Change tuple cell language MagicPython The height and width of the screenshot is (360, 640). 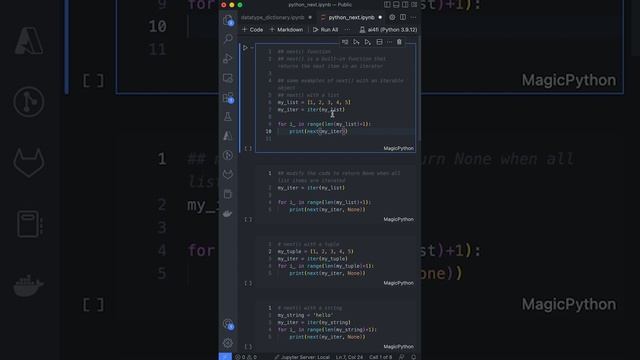click(398, 283)
